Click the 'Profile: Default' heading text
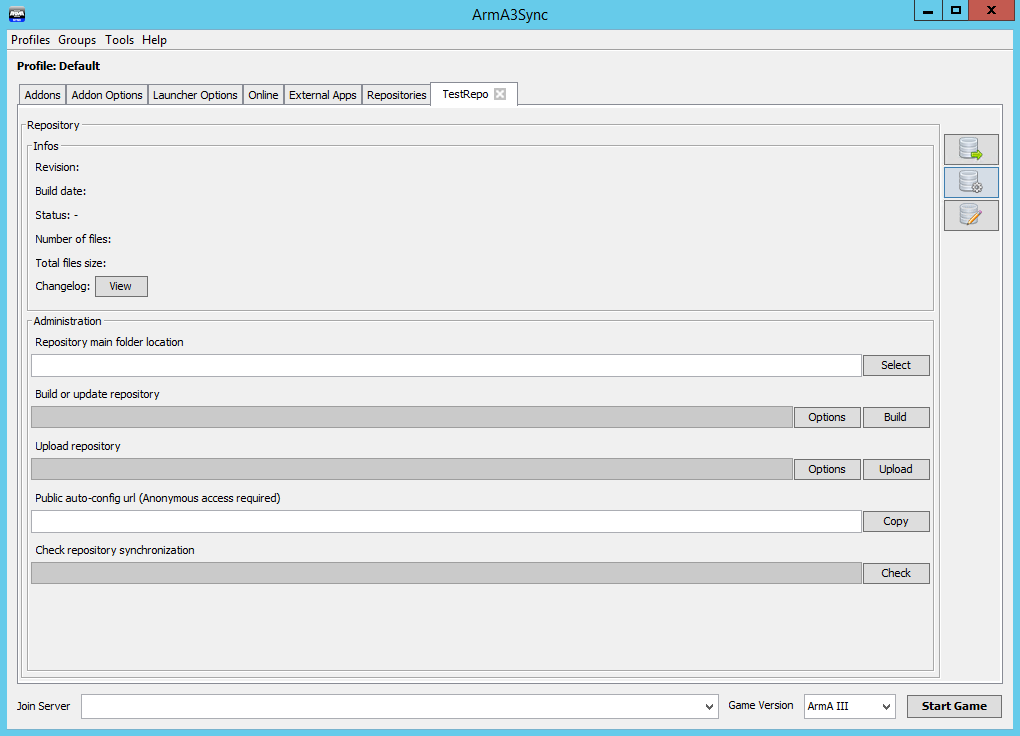Screen dimensions: 1020x736 [59, 66]
